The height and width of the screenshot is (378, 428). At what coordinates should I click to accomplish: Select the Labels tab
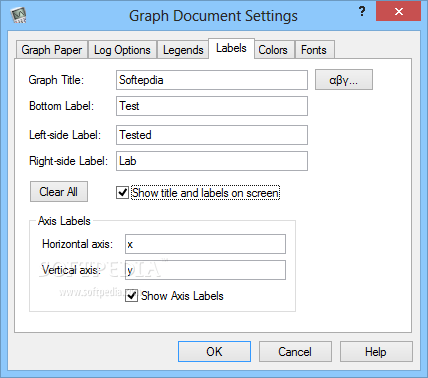[x=231, y=48]
